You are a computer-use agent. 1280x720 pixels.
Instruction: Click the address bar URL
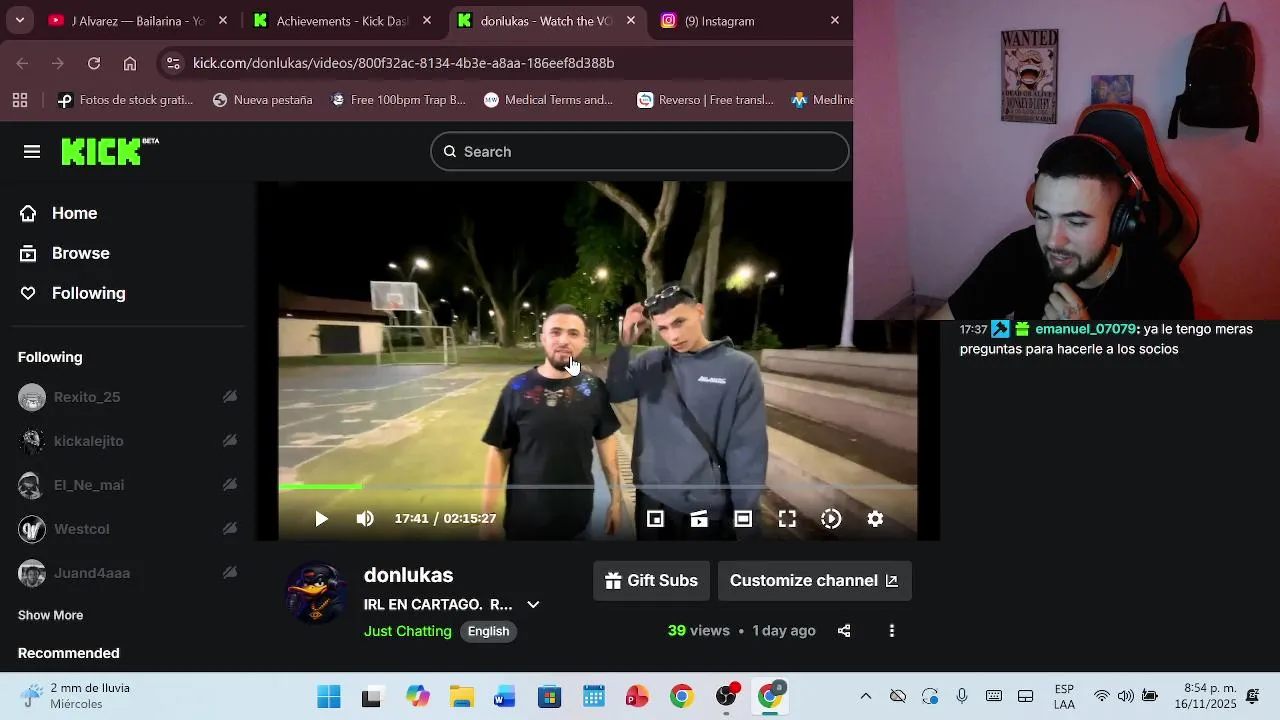coord(404,63)
